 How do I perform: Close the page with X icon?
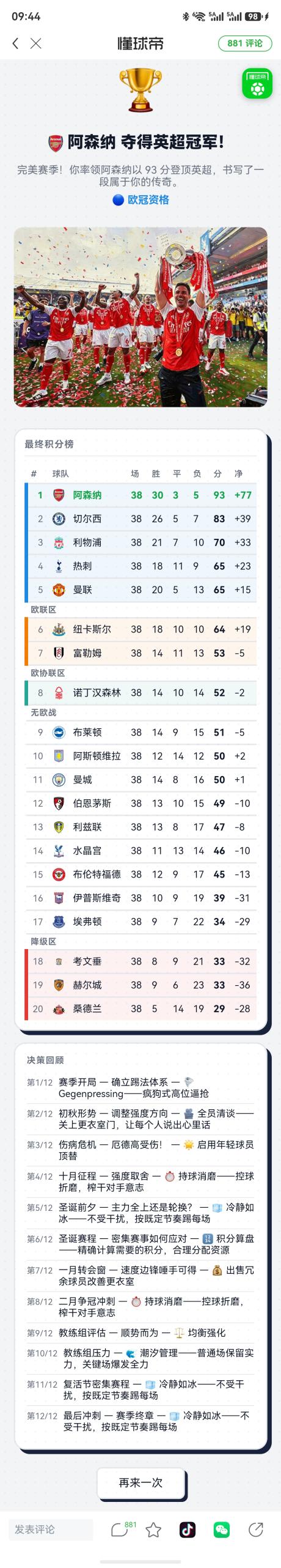pyautogui.click(x=36, y=43)
